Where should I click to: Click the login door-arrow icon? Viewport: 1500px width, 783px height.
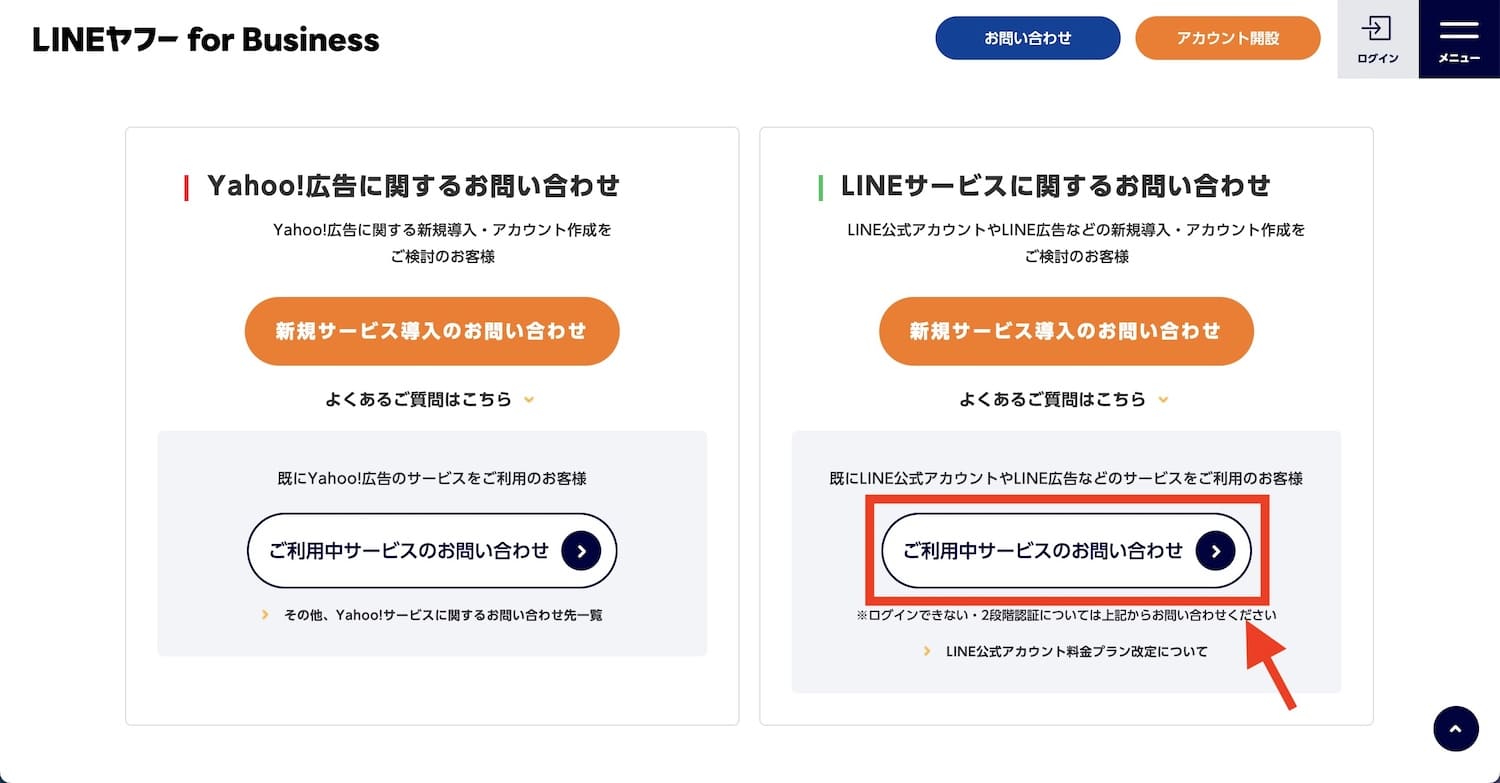[x=1377, y=27]
